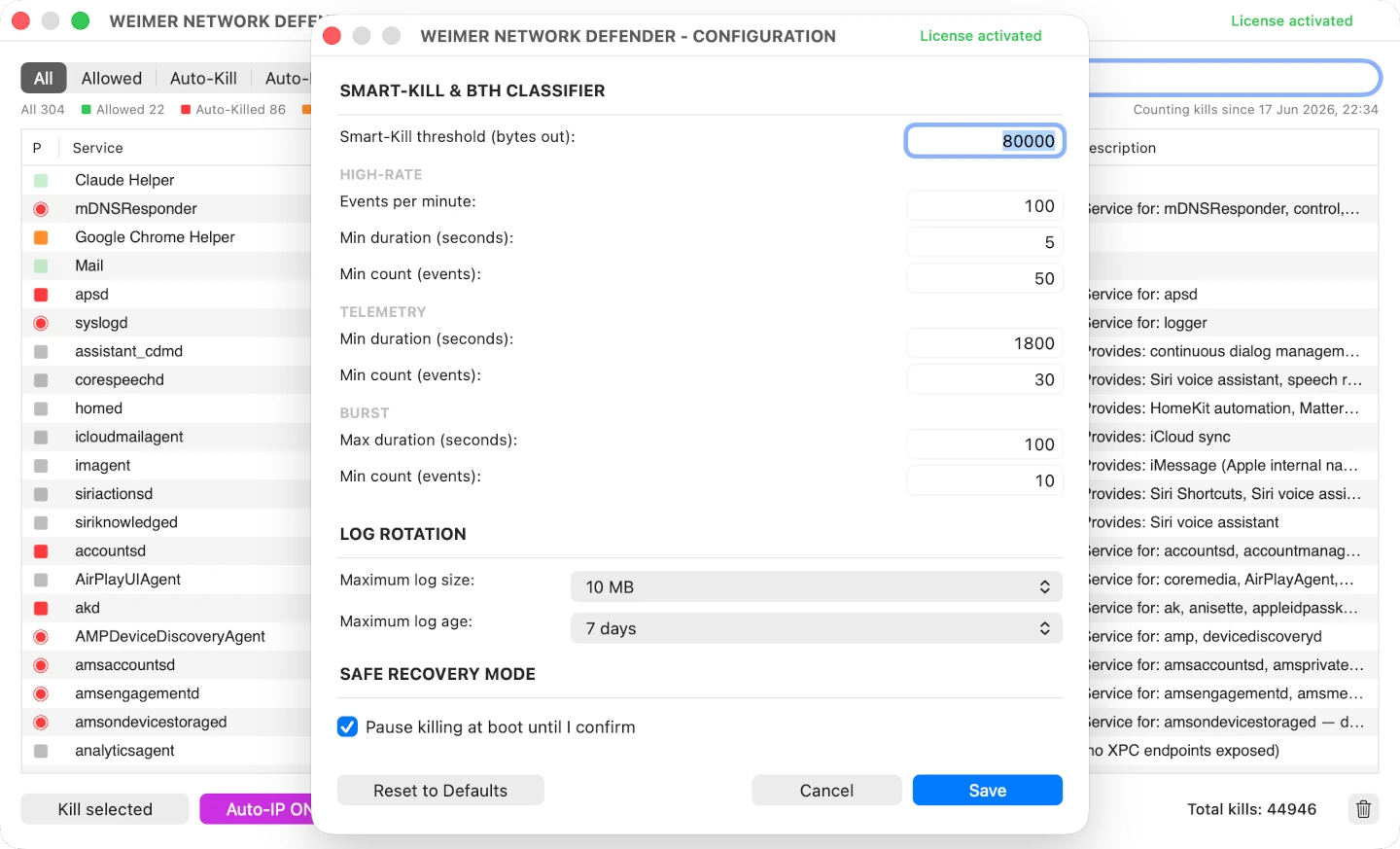Click the Save button
Viewport: 1400px width, 849px height.
coord(987,790)
